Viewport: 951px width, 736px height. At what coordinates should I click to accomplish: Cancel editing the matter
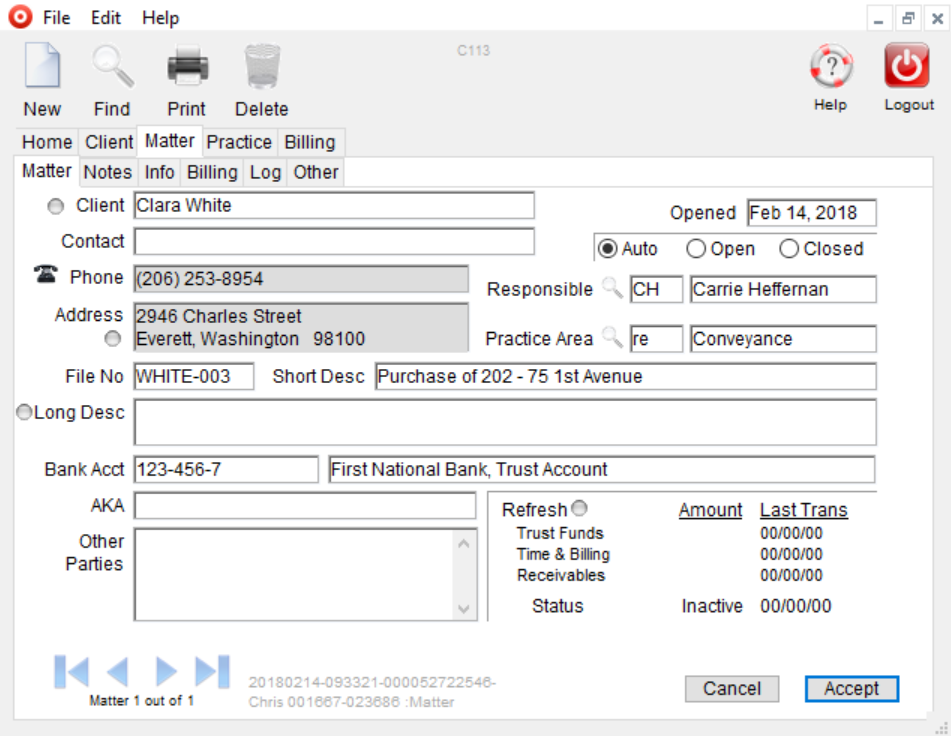pyautogui.click(x=732, y=688)
